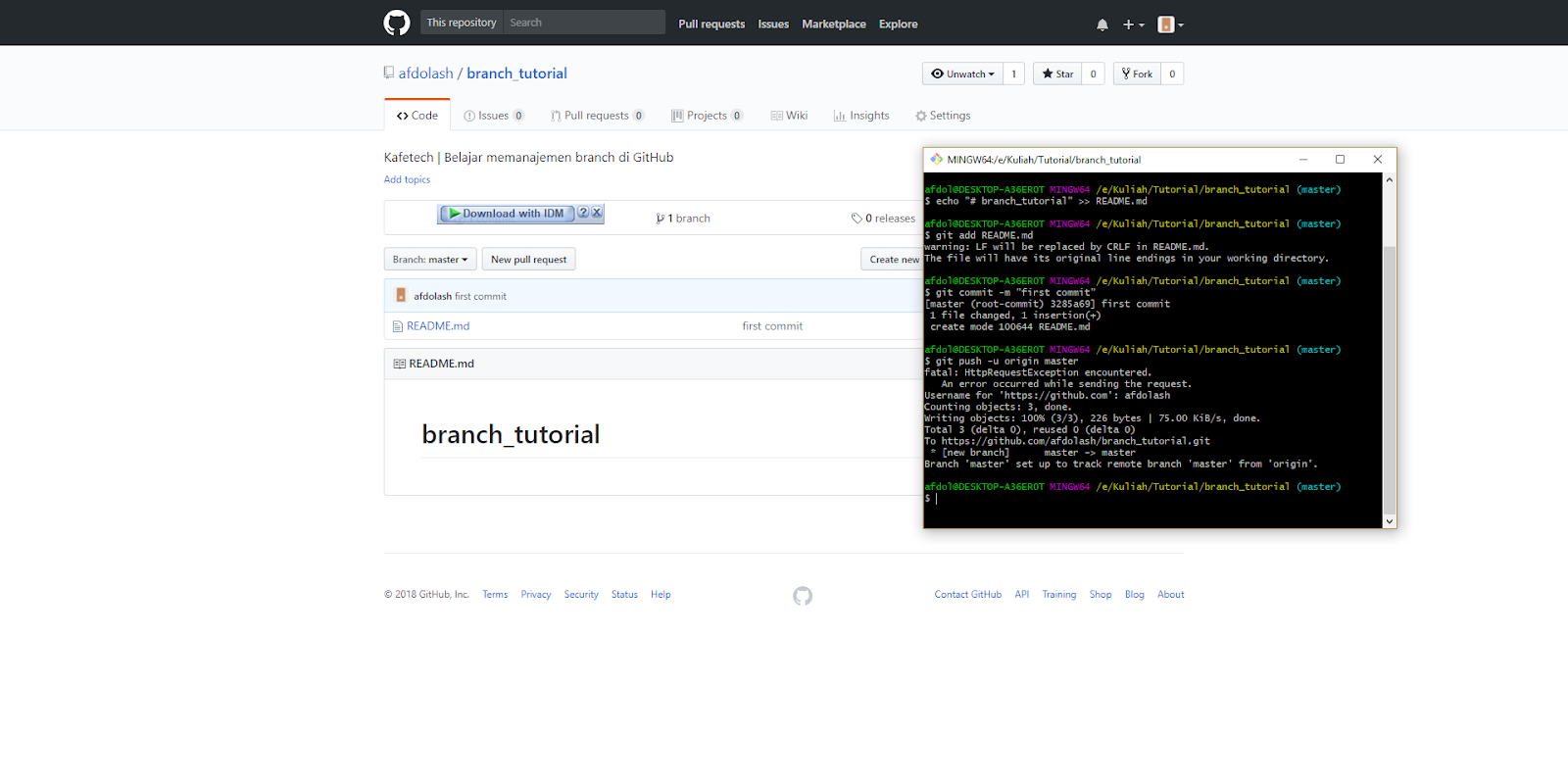Open the Shop footer link

click(1101, 595)
